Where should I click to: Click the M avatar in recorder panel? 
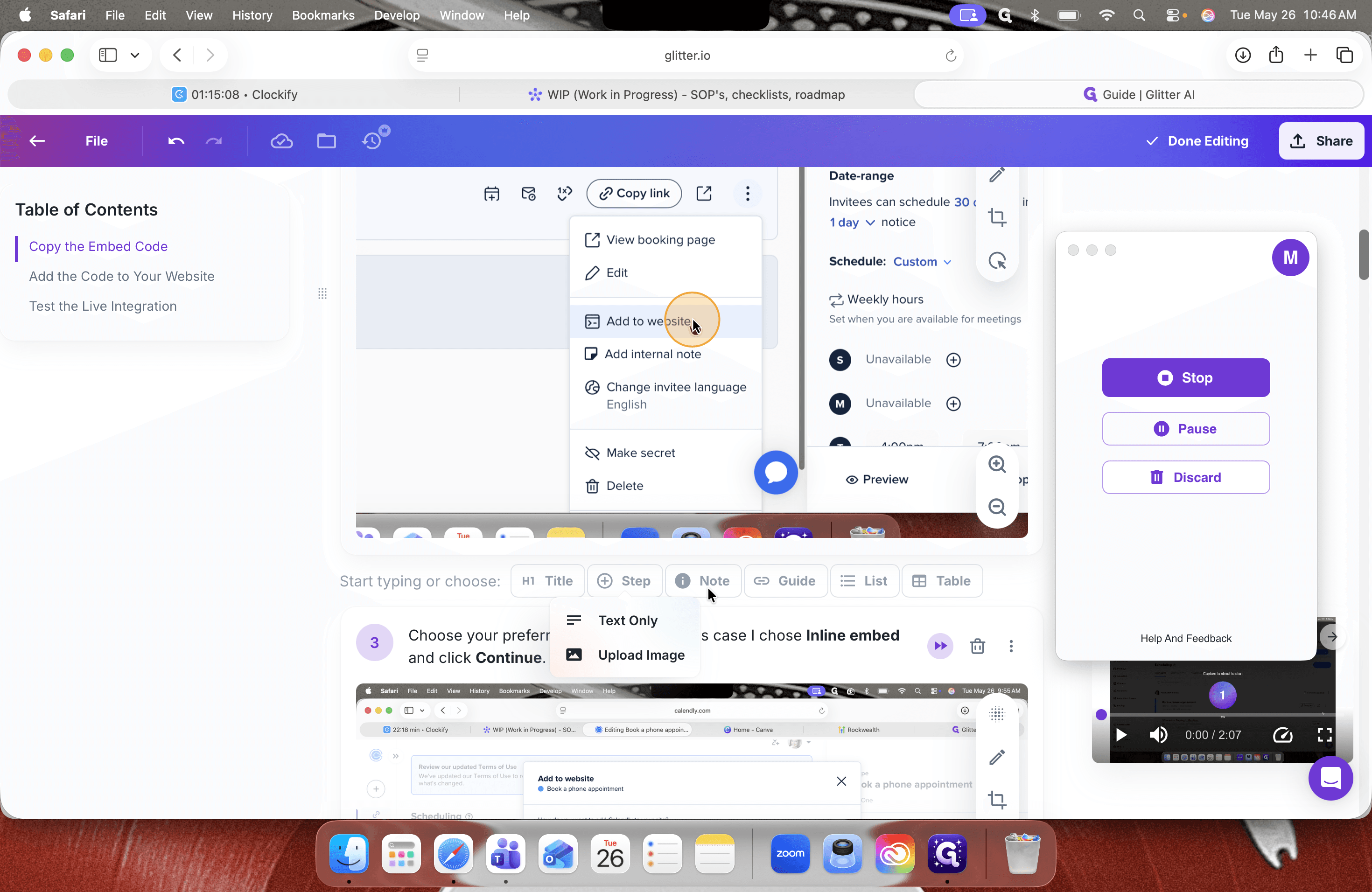[1290, 258]
